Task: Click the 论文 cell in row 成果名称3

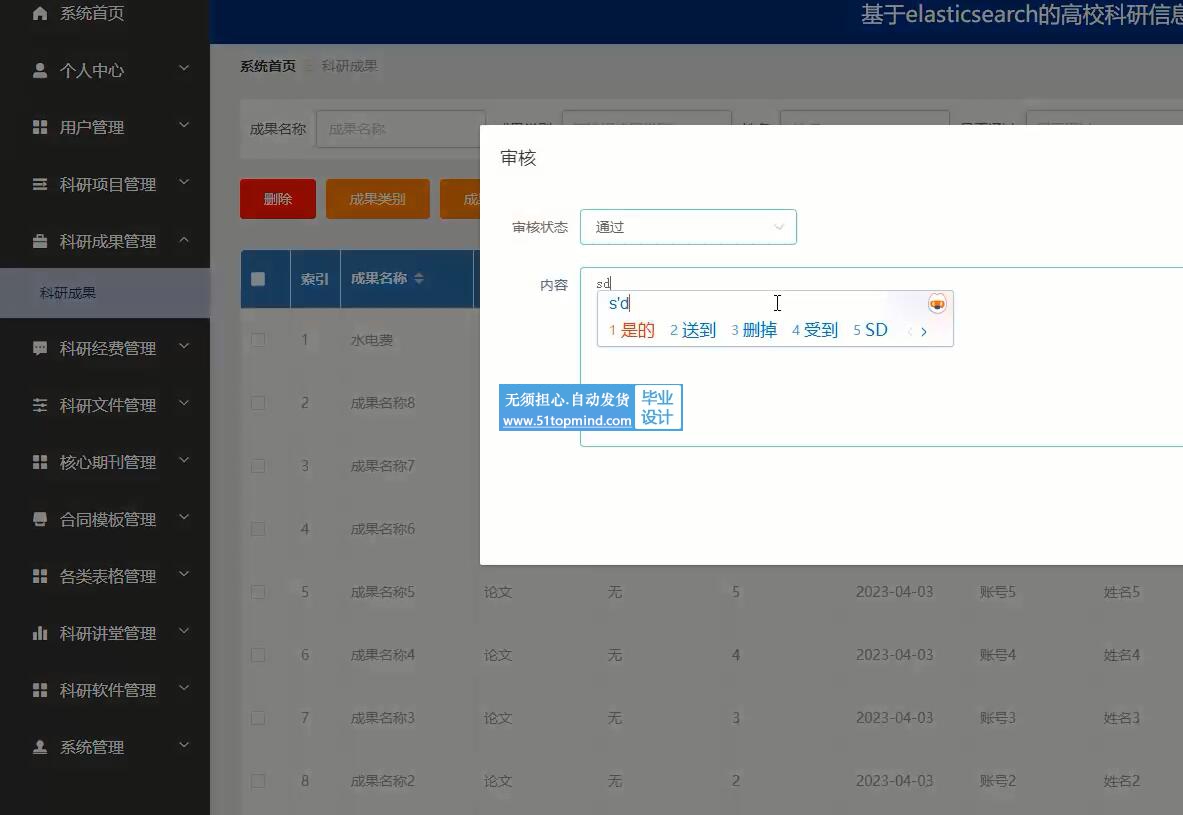Action: tap(498, 718)
